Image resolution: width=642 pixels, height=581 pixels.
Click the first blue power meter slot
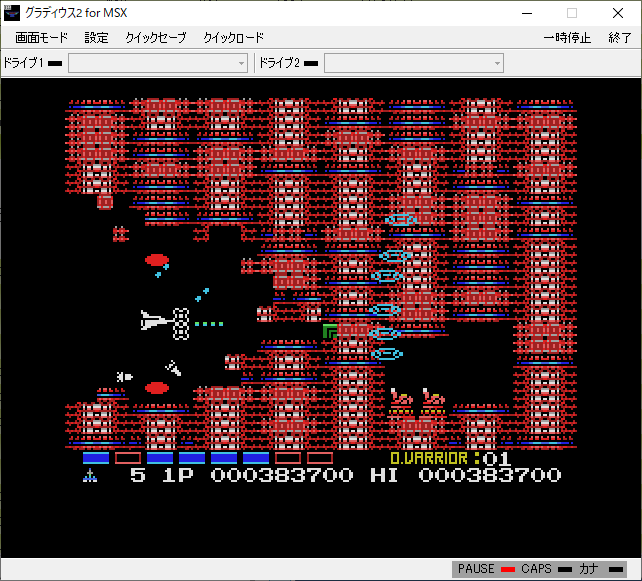[96, 458]
